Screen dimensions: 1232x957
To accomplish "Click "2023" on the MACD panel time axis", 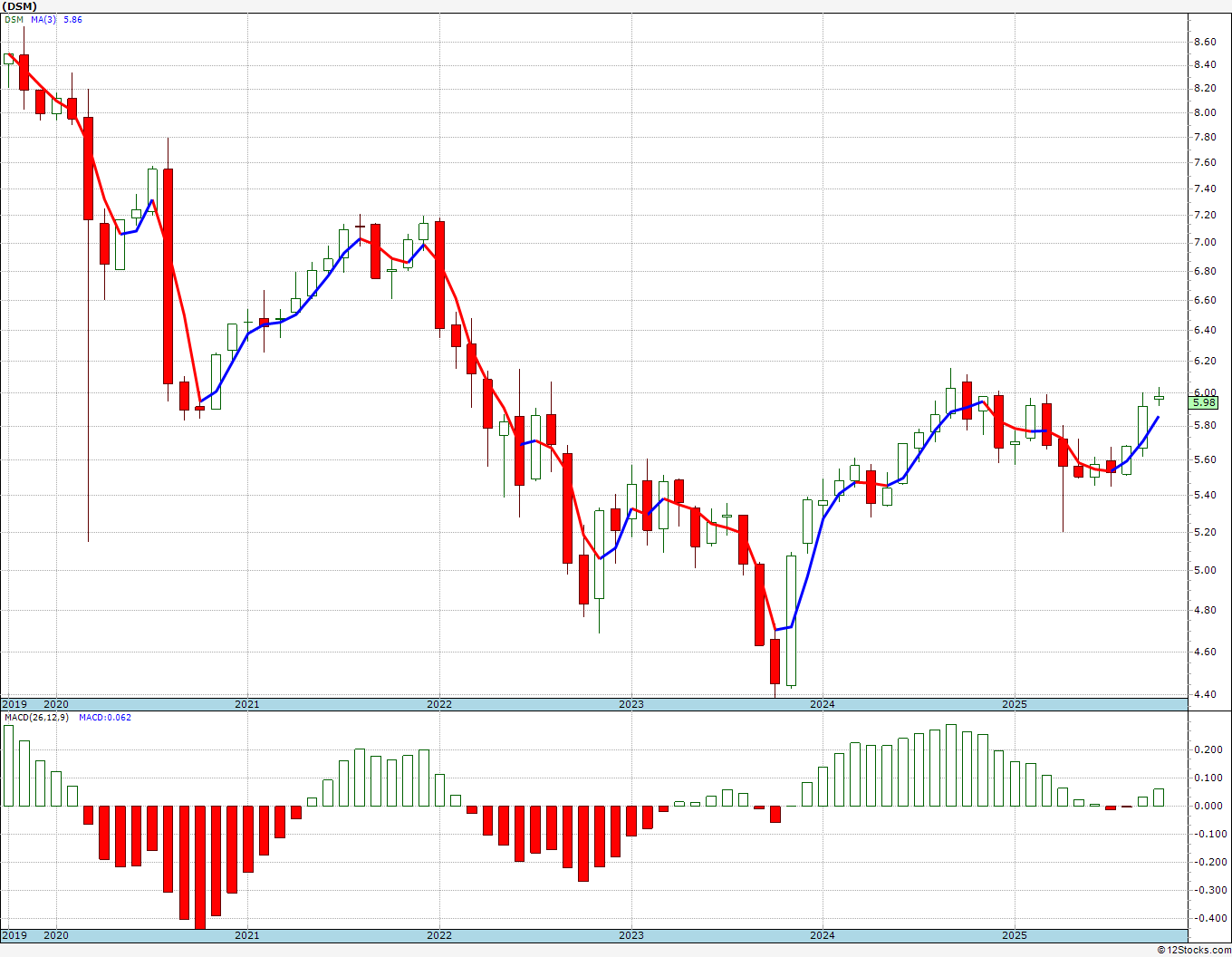I will [631, 935].
